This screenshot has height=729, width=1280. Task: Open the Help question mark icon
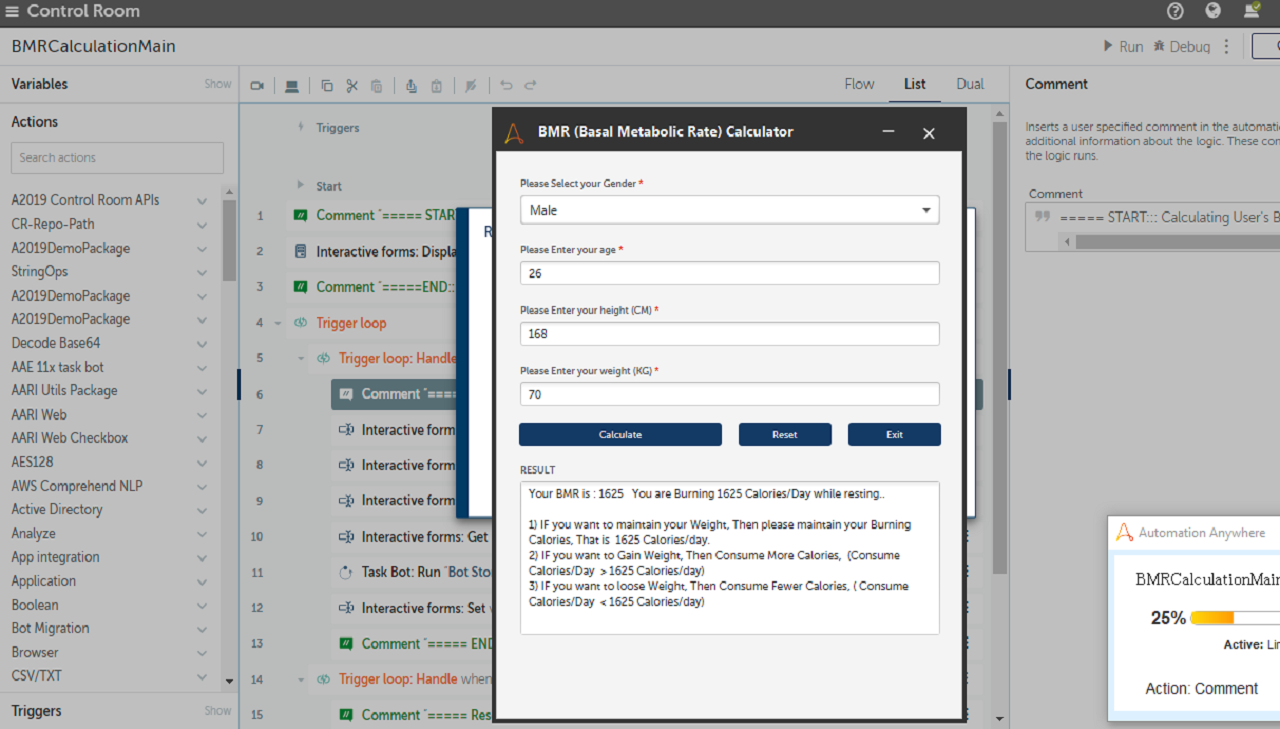[1175, 11]
